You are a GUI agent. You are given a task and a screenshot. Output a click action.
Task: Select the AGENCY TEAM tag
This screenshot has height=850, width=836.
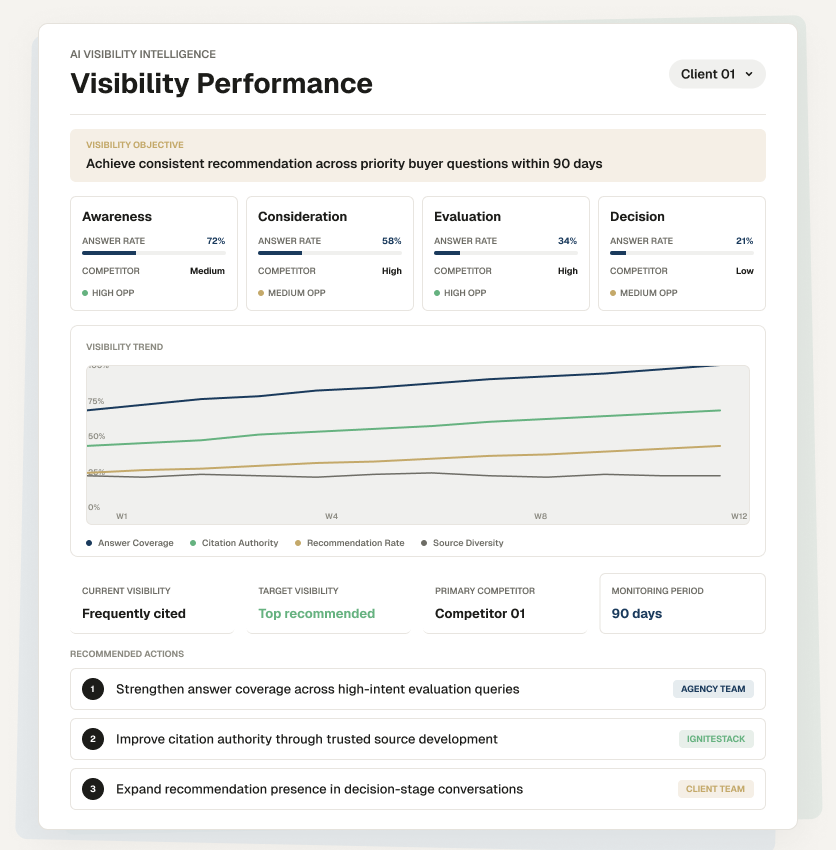tap(713, 689)
